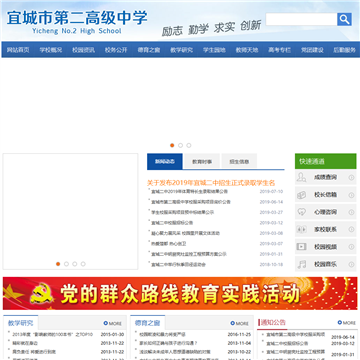The image size is (360, 360).
Task: Open 党团建设 in the navigation bar
Action: click(312, 50)
